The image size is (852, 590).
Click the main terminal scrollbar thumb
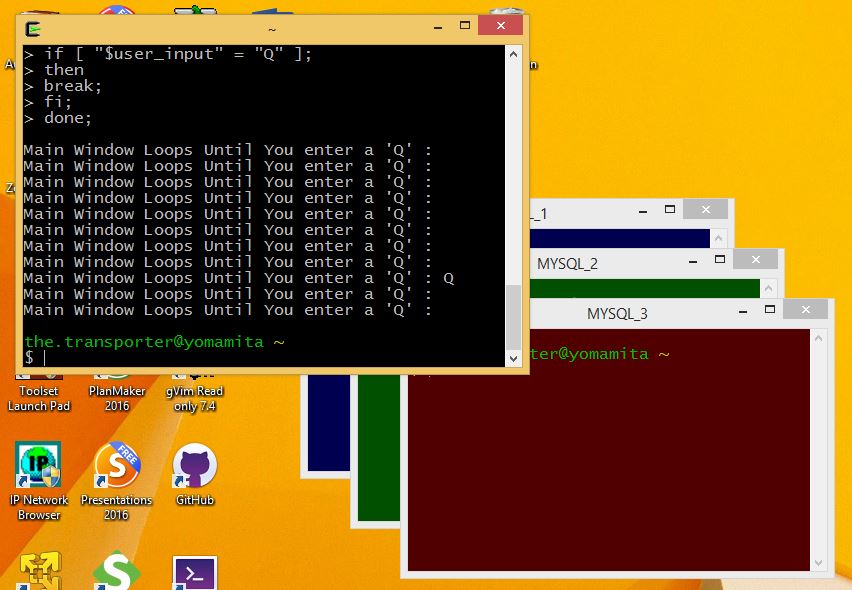(513, 318)
